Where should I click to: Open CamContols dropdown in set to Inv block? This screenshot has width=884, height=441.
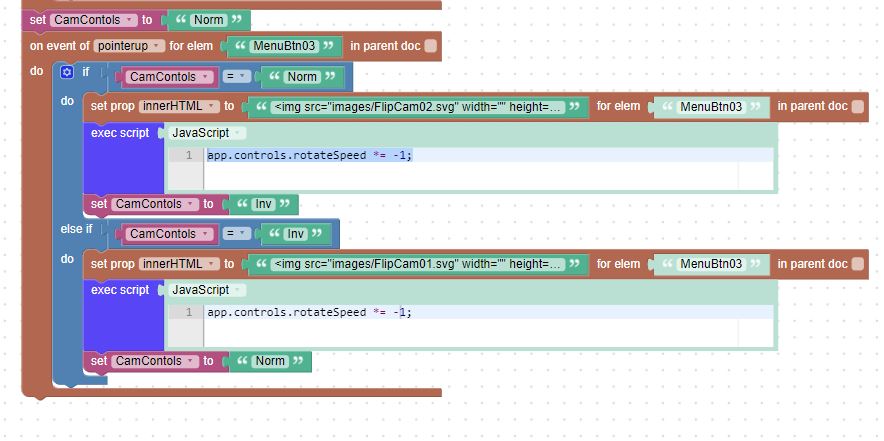pyautogui.click(x=155, y=204)
